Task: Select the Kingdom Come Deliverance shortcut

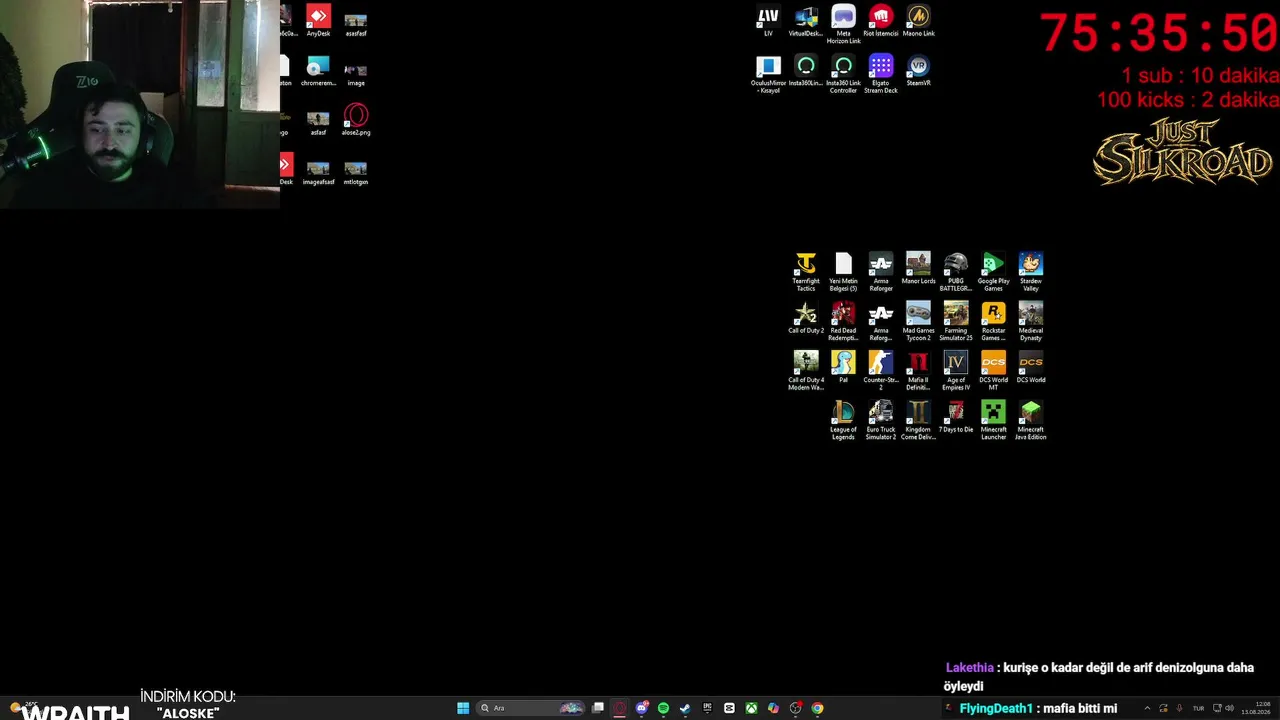Action: pos(918,420)
